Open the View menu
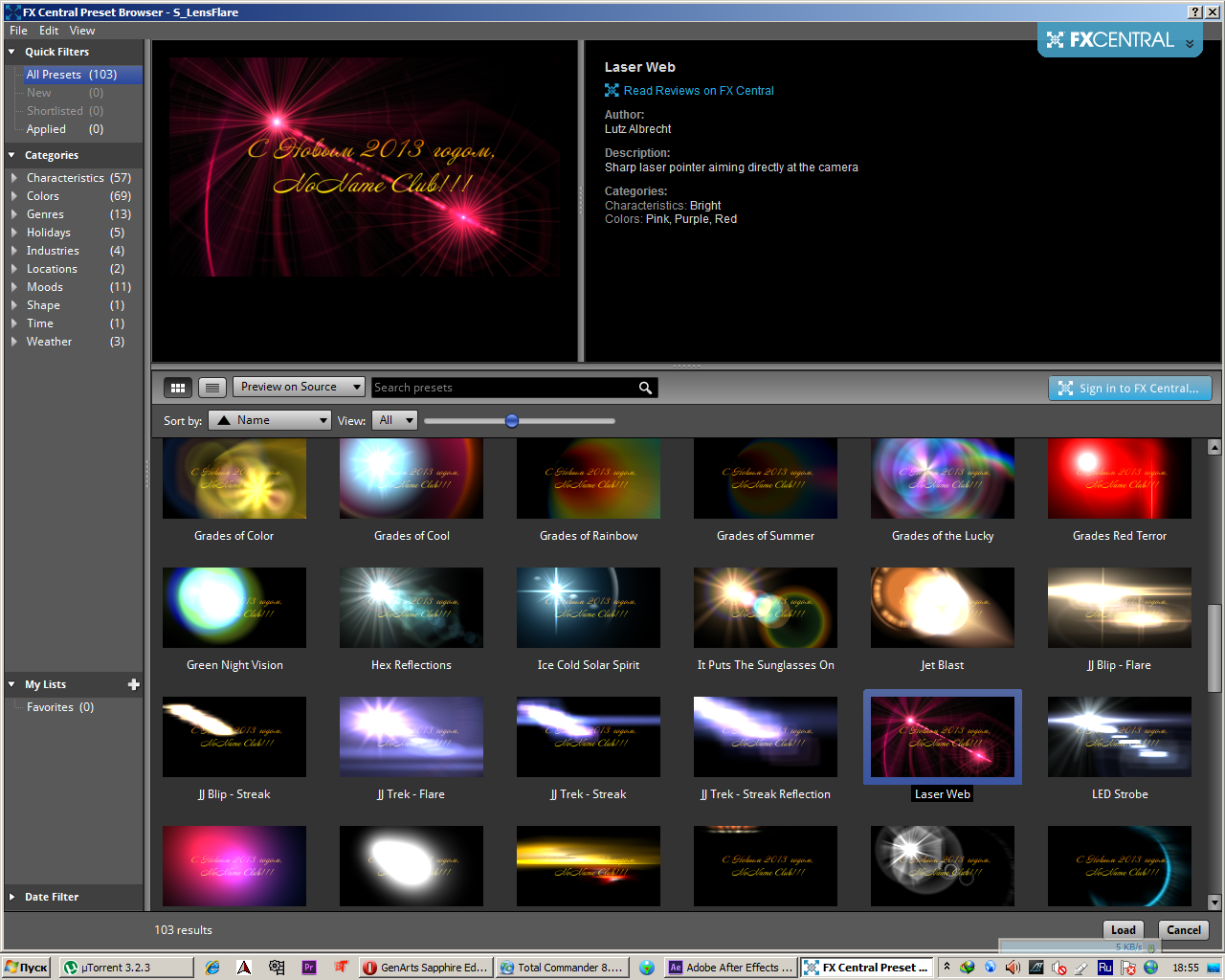 pos(82,31)
